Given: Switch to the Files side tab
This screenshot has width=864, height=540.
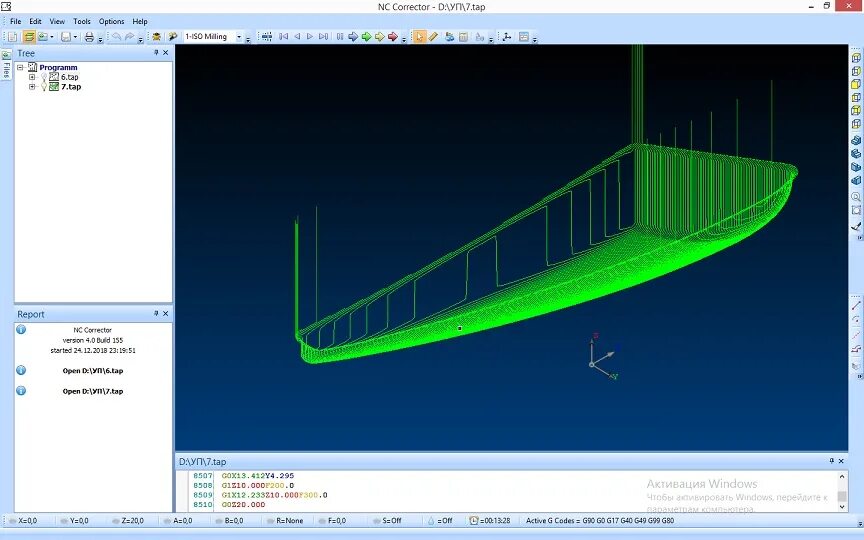Looking at the screenshot, I should click(x=6, y=65).
